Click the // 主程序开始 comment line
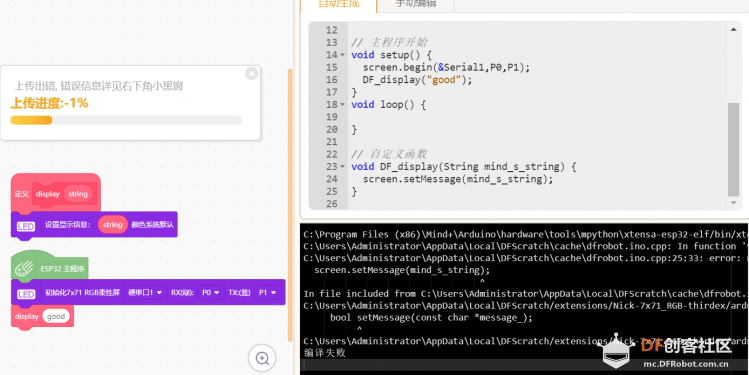This screenshot has width=749, height=375. [x=389, y=43]
